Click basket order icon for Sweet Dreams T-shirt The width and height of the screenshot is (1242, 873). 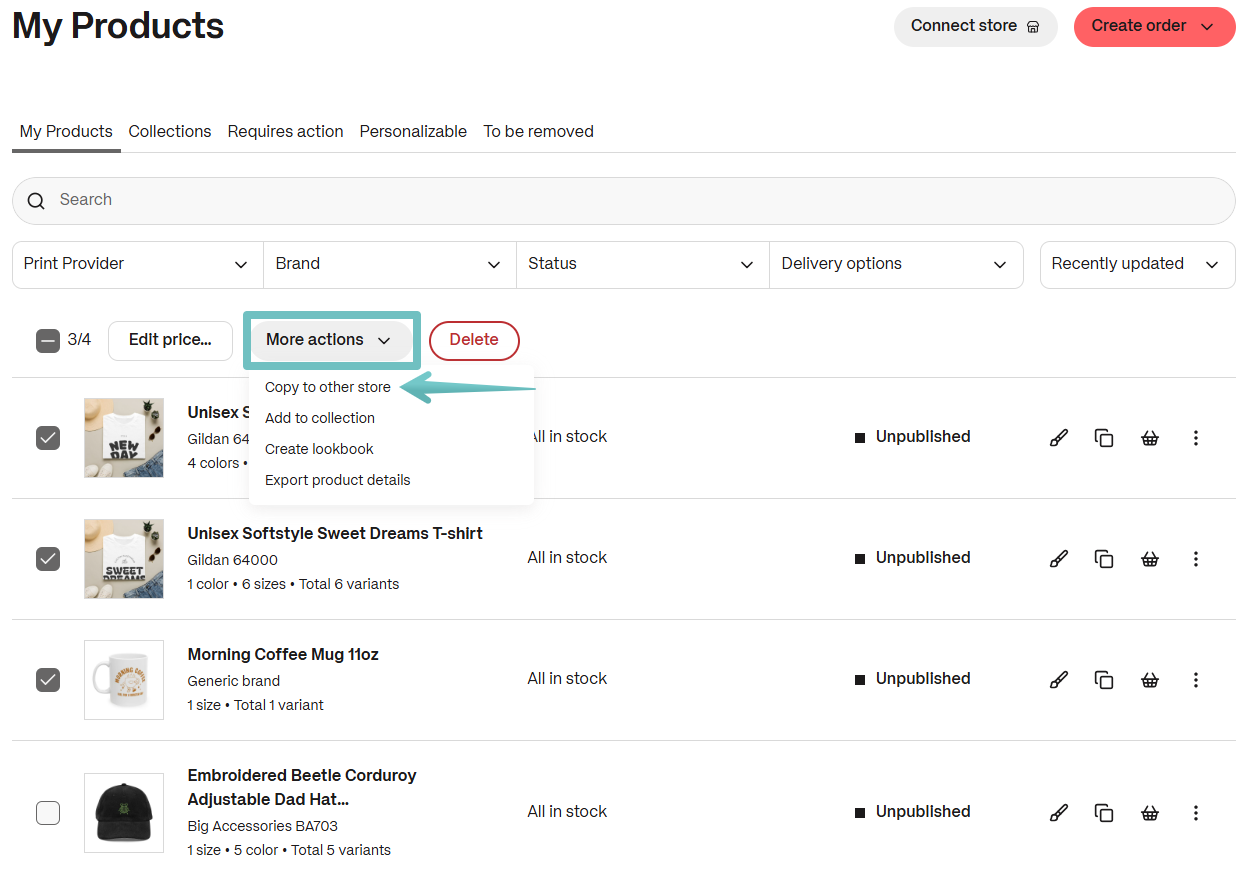pos(1150,559)
